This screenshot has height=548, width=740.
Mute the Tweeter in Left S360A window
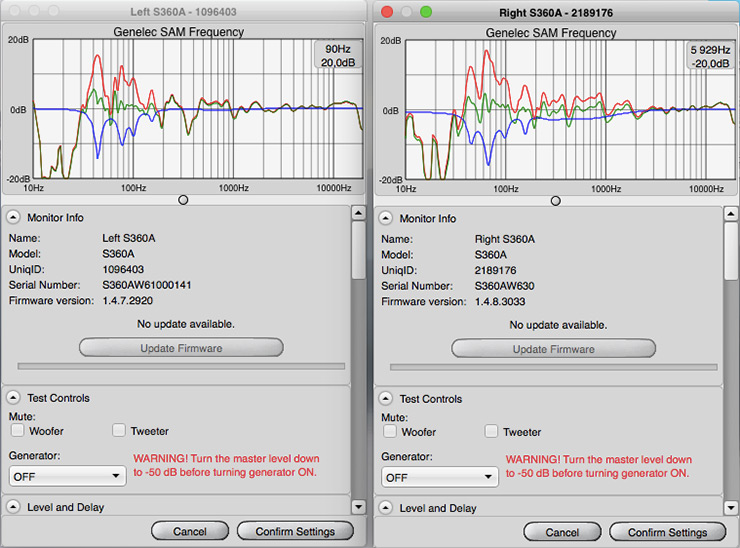119,430
